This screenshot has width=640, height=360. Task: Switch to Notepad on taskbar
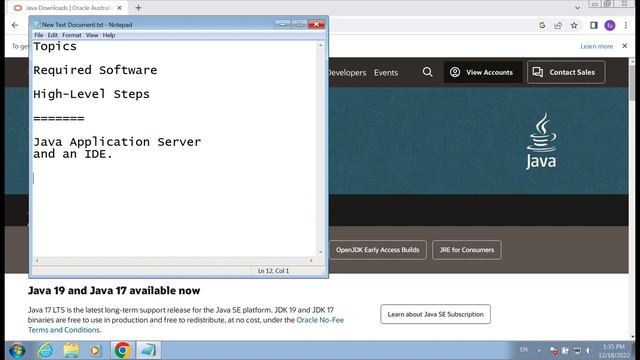(148, 350)
